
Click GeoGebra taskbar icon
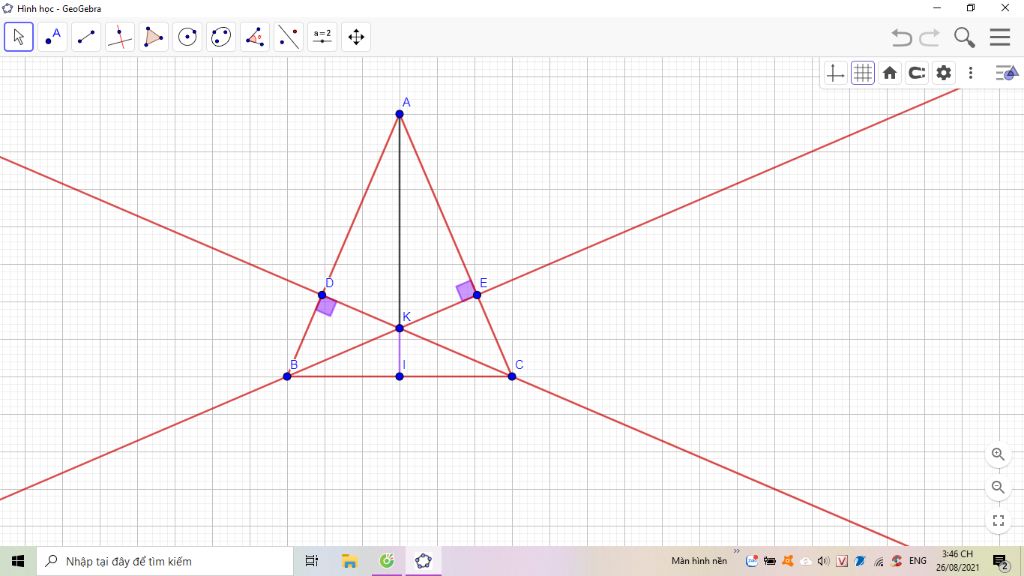click(423, 561)
